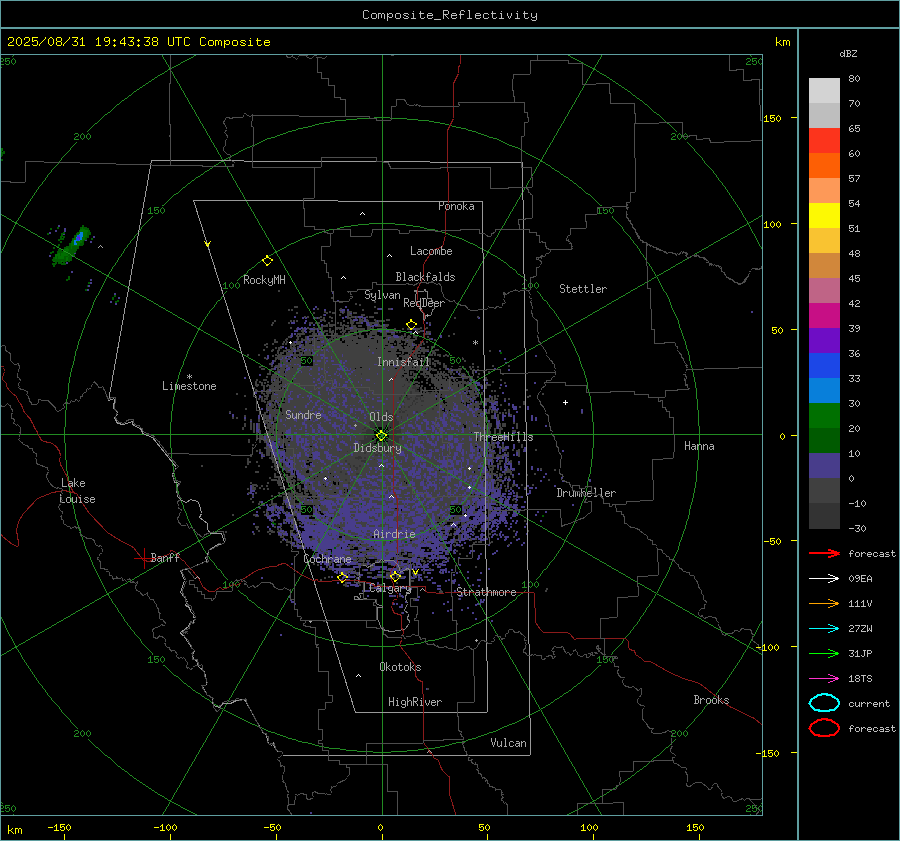900x841 pixels.
Task: Select the white 09EA arrow in legend
Action: pos(824,579)
